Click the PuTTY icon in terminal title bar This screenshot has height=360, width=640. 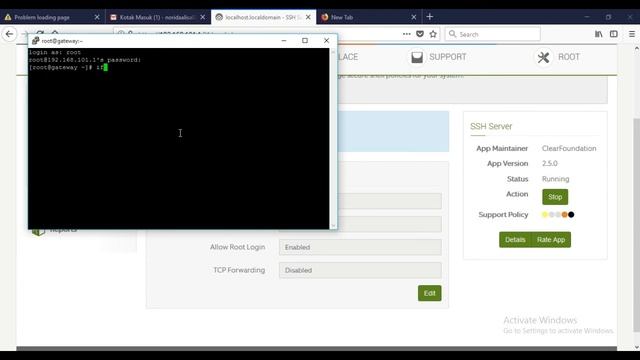[36, 41]
